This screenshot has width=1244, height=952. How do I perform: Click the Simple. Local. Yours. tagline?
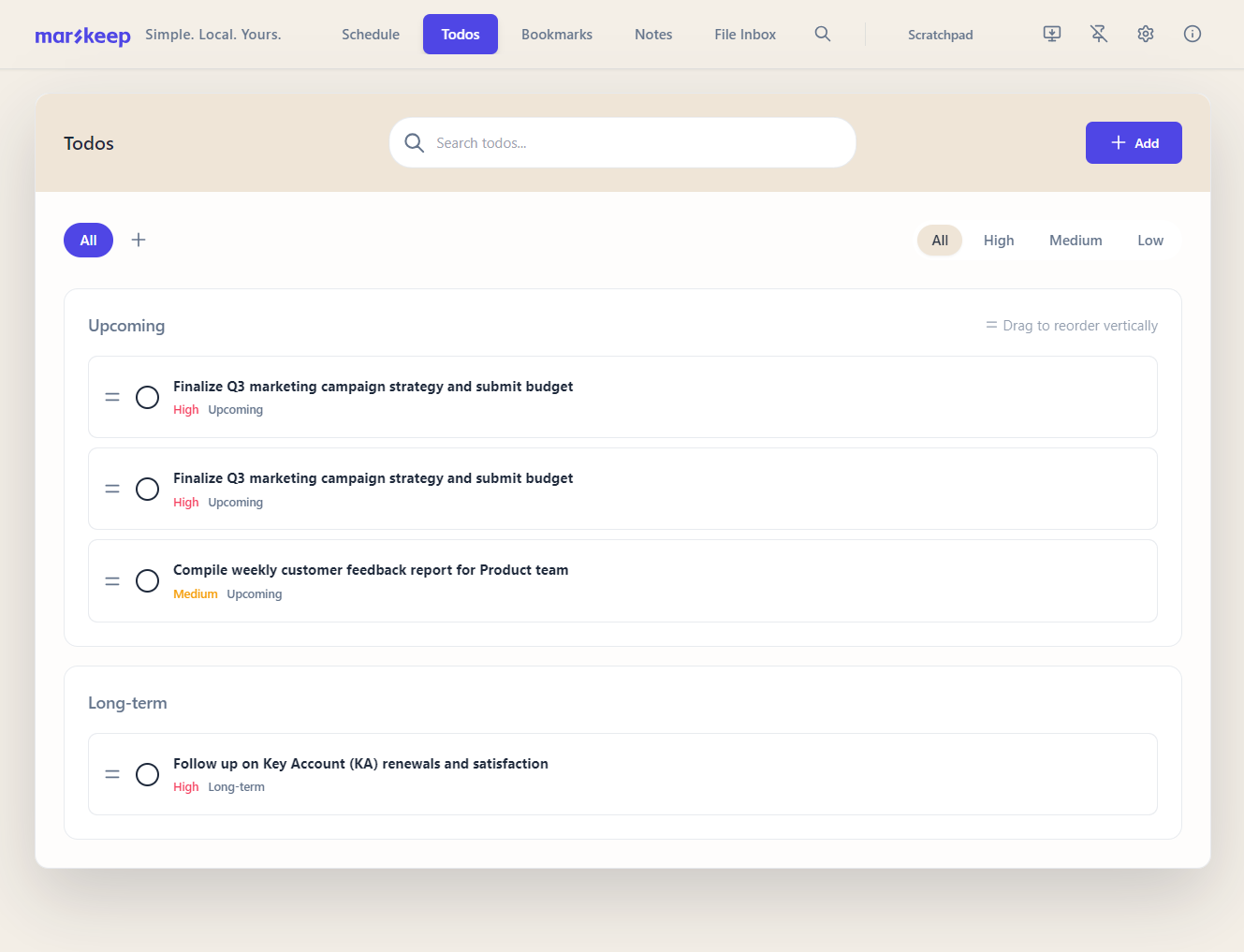[213, 35]
